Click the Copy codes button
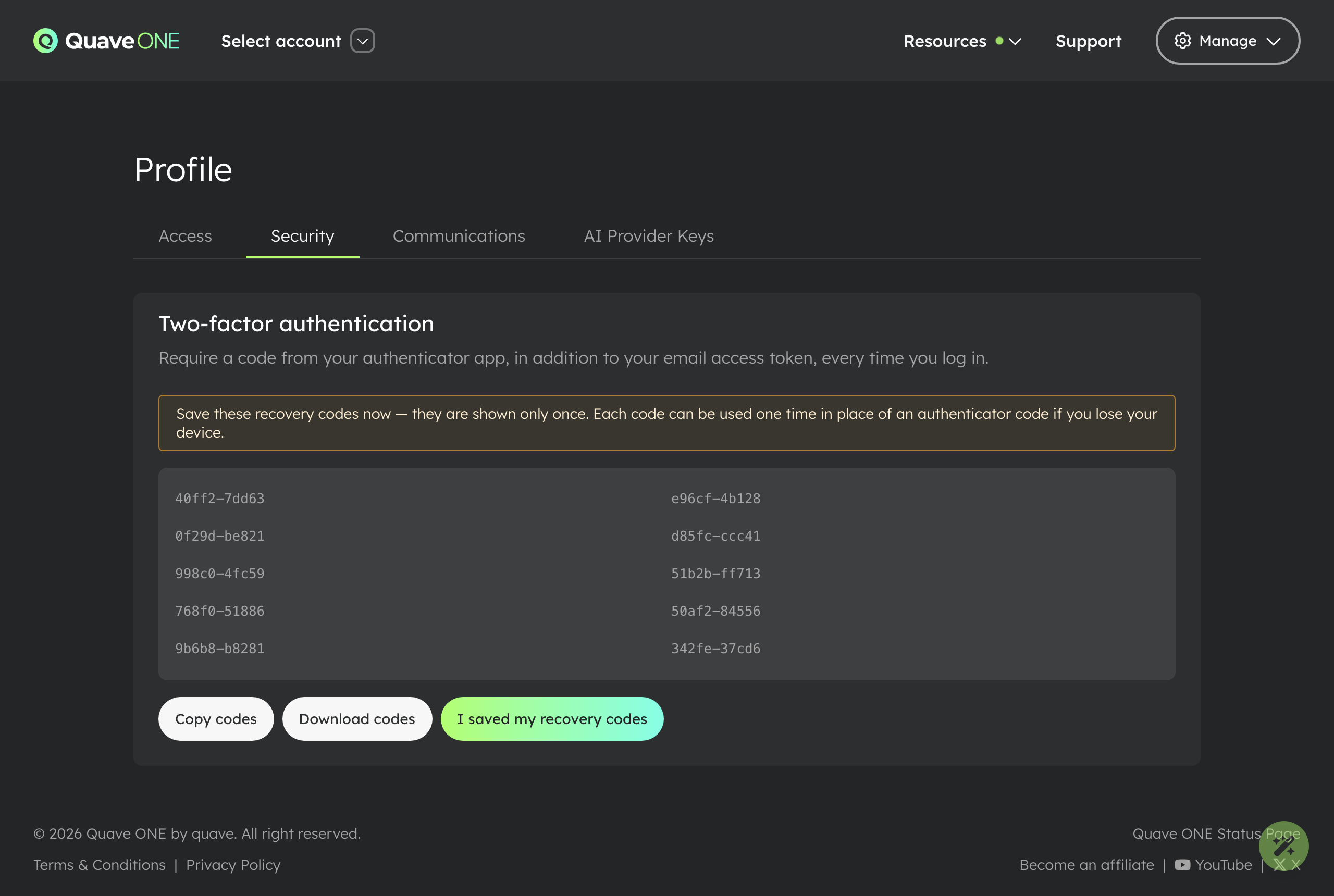The image size is (1334, 896). 216,719
